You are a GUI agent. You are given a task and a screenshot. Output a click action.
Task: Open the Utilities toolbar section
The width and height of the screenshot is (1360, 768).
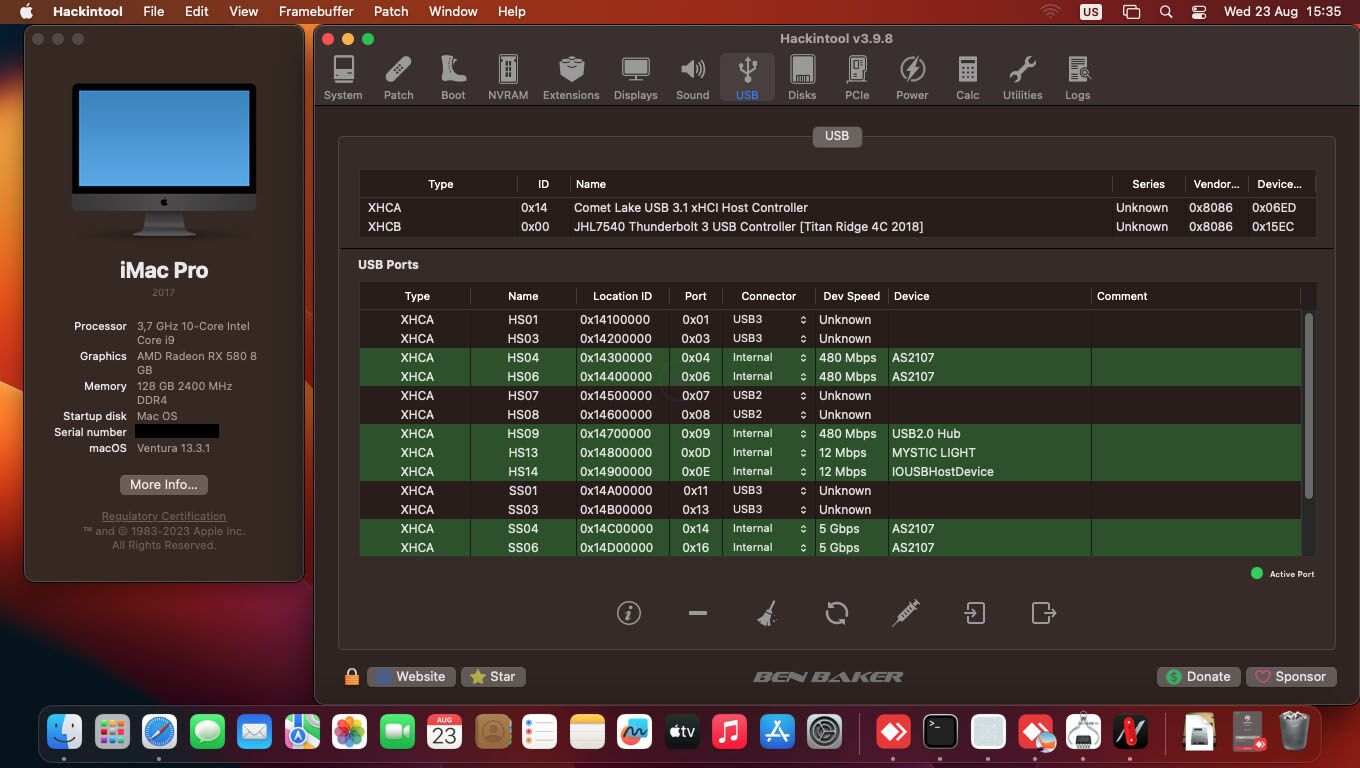[x=1022, y=78]
